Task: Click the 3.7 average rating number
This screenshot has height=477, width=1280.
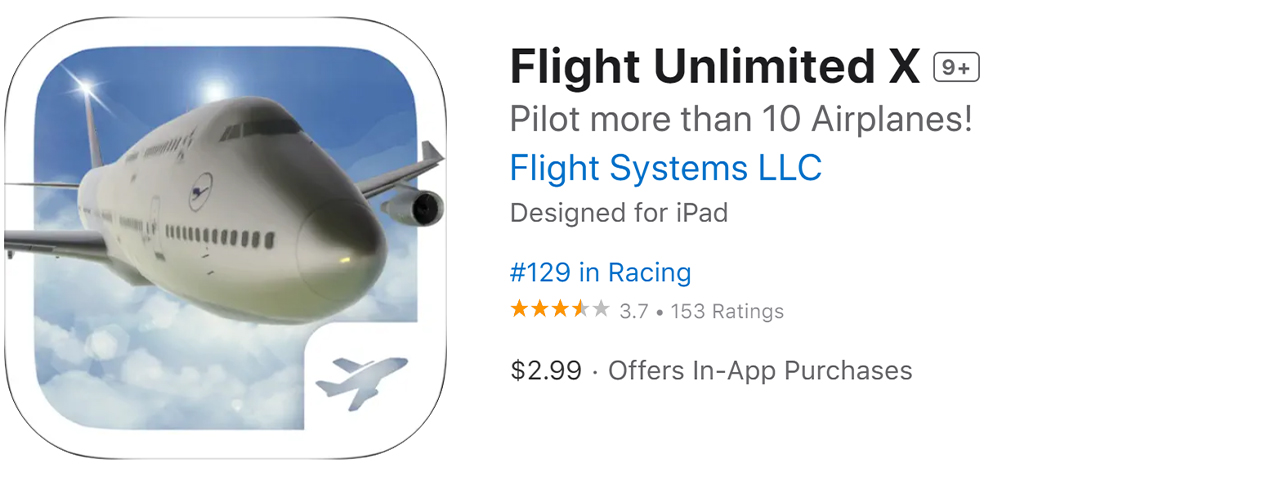Action: point(634,311)
